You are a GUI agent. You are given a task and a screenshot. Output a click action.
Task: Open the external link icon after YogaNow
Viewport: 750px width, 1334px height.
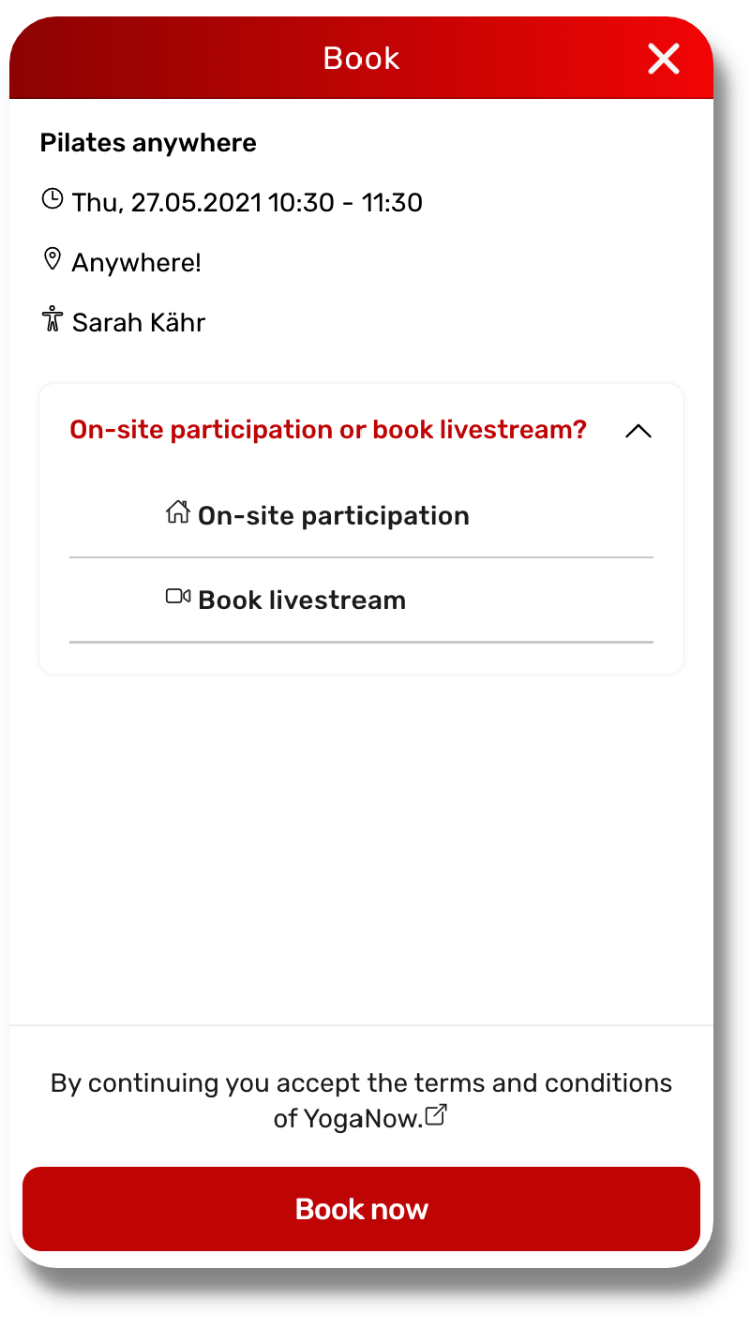tap(435, 1115)
